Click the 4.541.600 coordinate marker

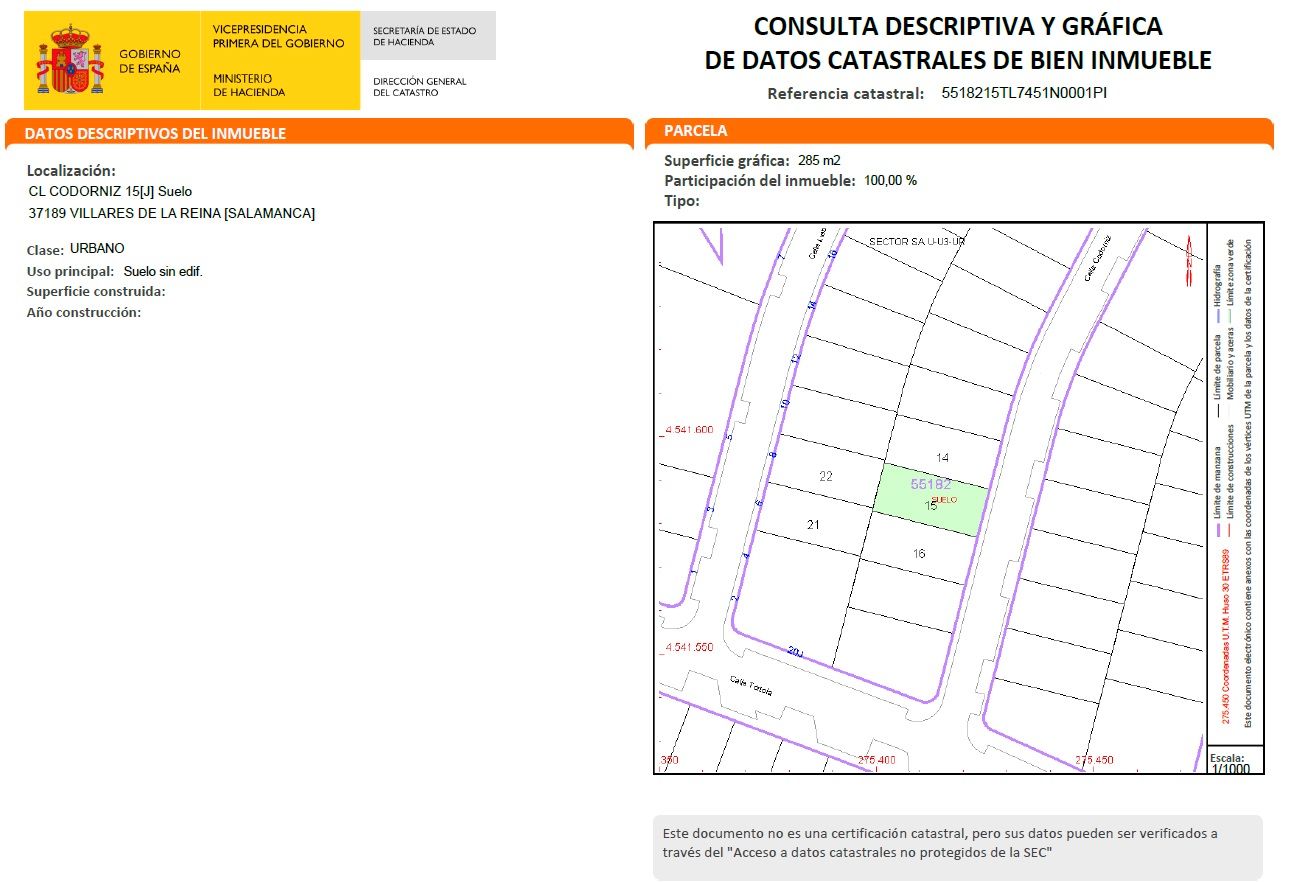click(687, 430)
